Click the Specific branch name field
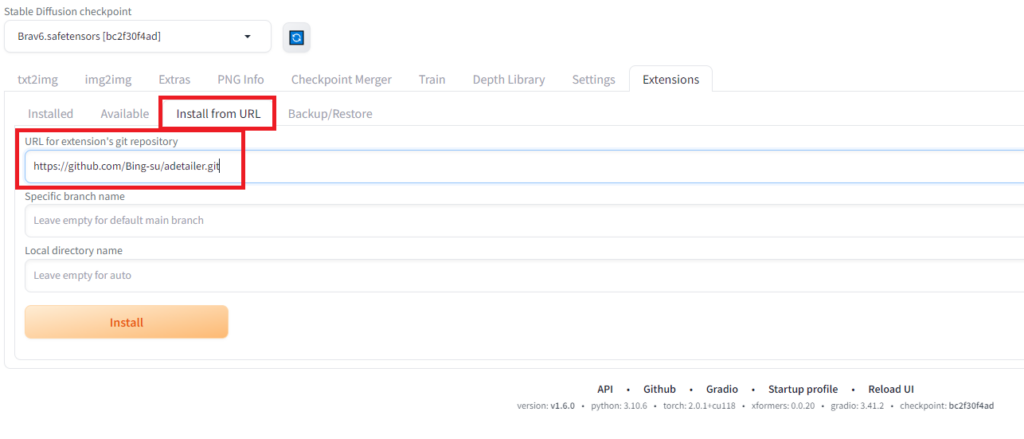 (x=524, y=220)
